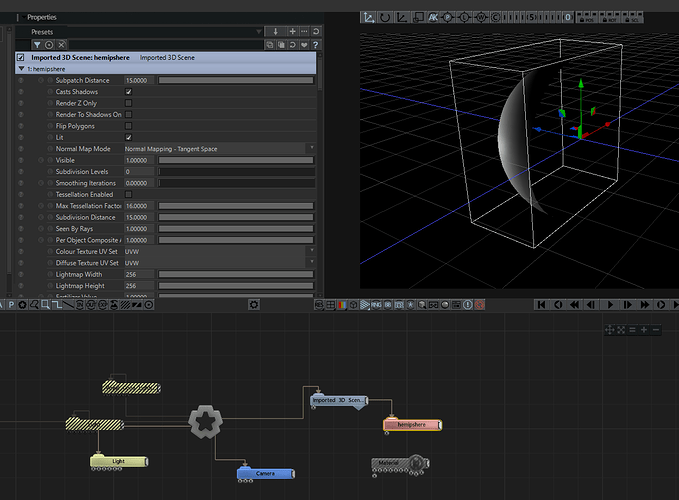The width and height of the screenshot is (679, 500).
Task: Click the paste properties icon
Action: coord(281,45)
